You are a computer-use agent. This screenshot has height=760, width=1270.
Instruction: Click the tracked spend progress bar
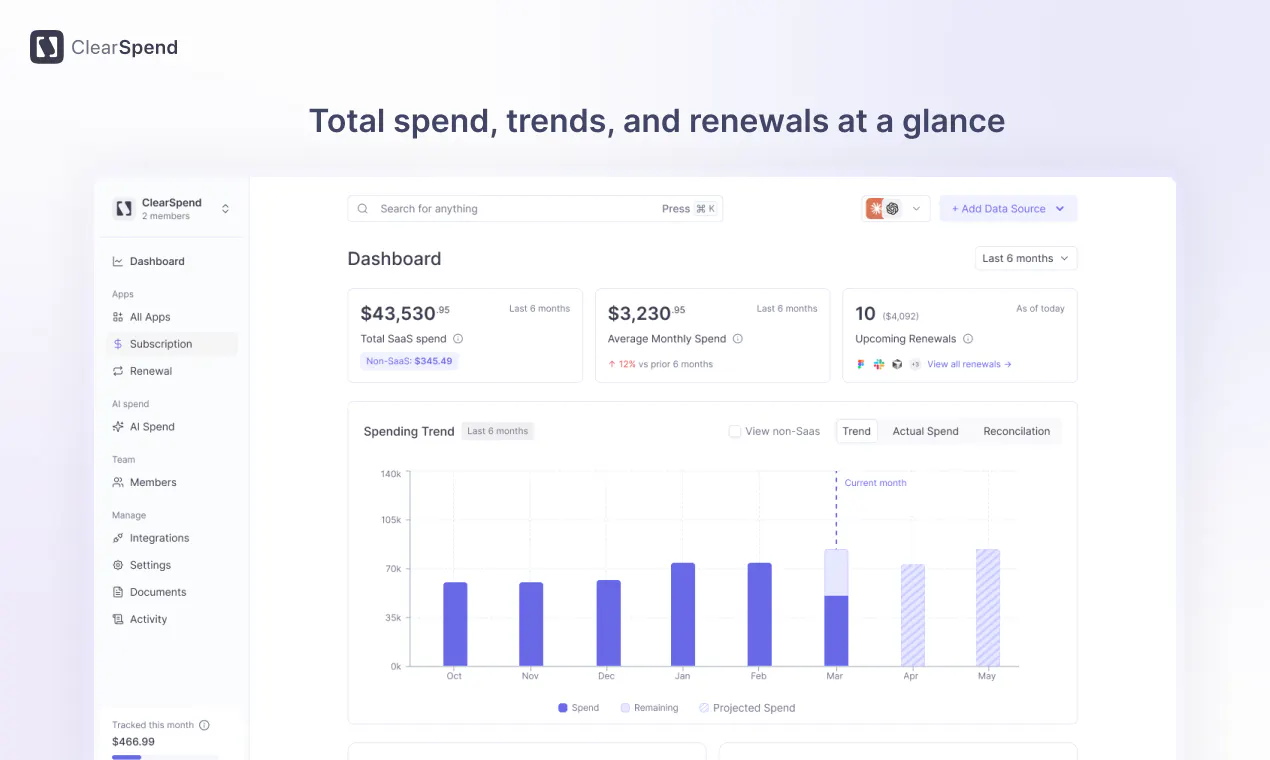point(165,757)
